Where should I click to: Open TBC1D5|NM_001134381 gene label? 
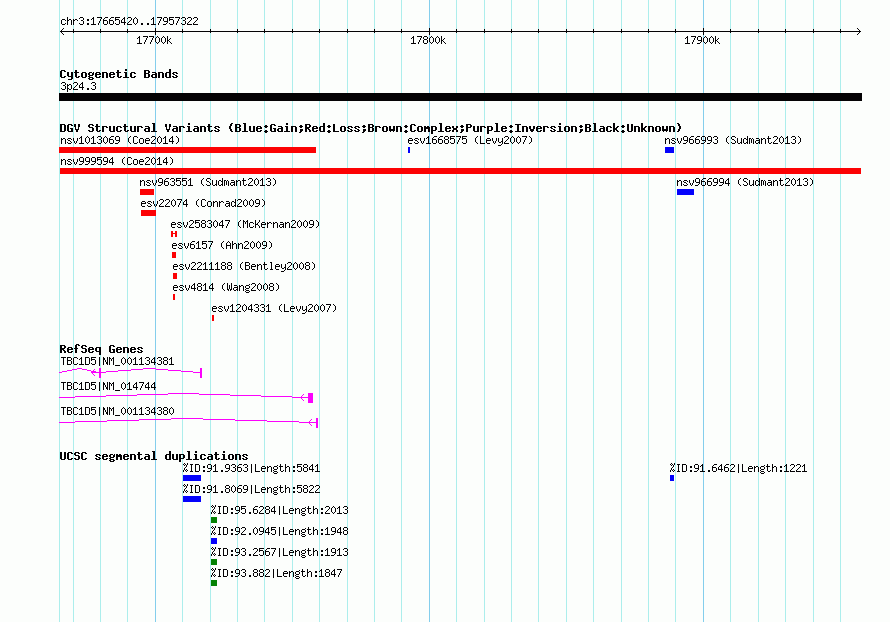(x=117, y=362)
